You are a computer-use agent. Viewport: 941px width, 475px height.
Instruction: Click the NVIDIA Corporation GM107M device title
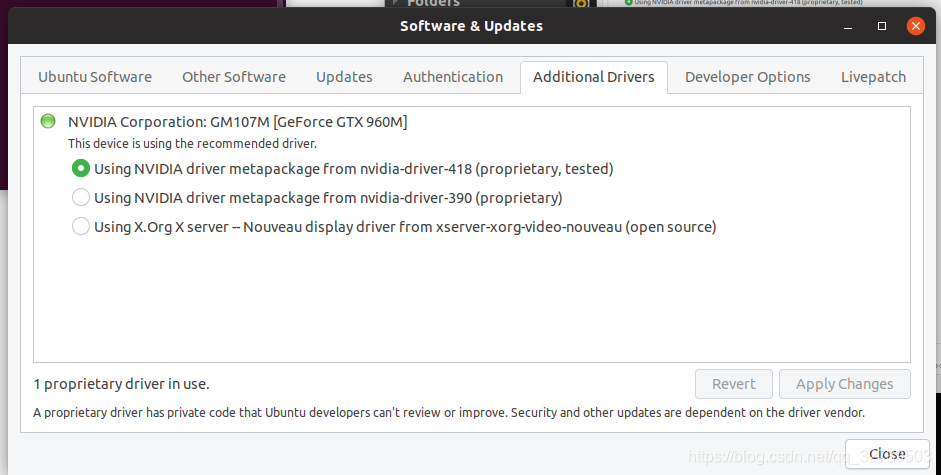tap(238, 122)
